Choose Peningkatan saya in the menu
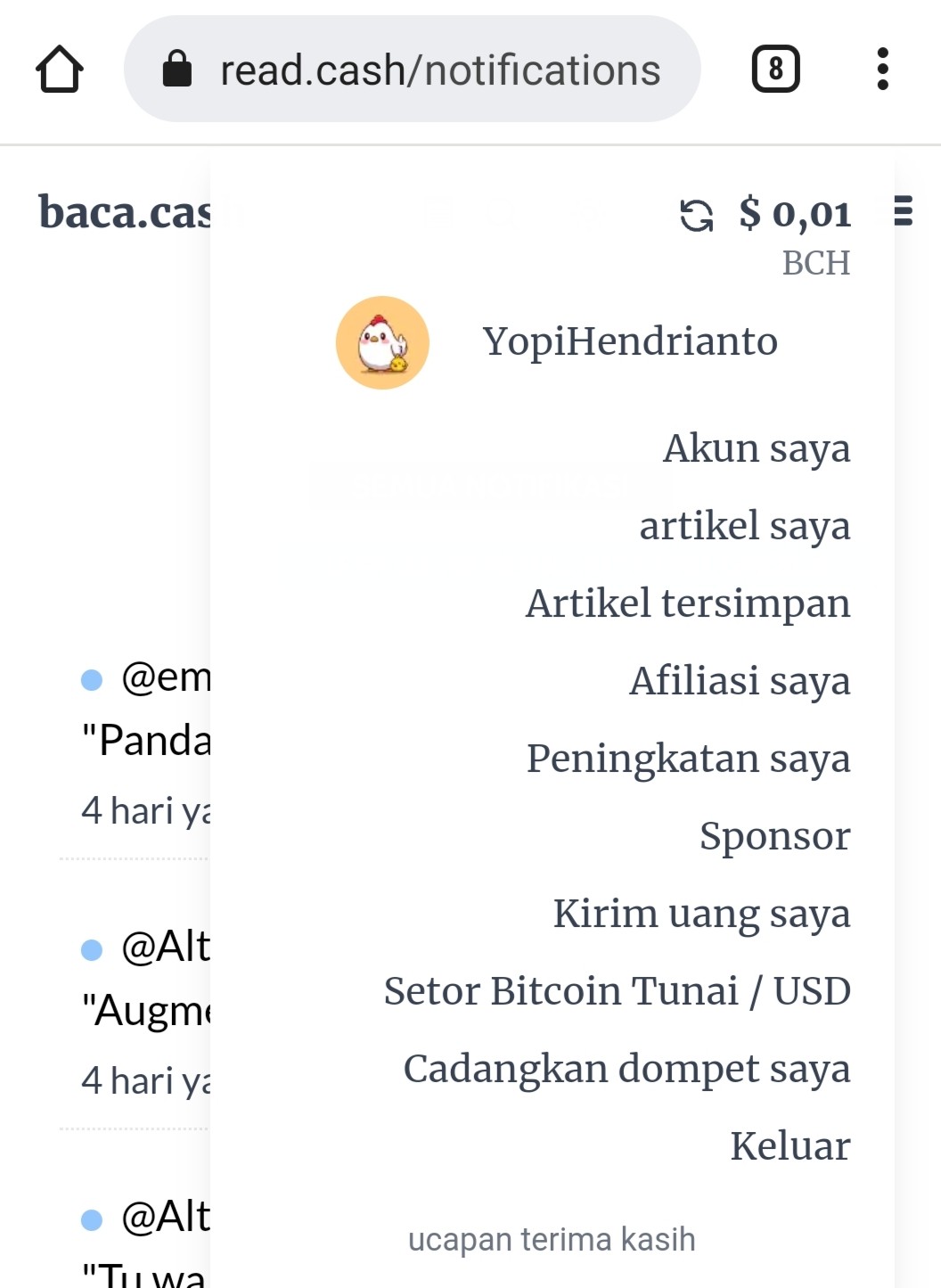 point(688,759)
